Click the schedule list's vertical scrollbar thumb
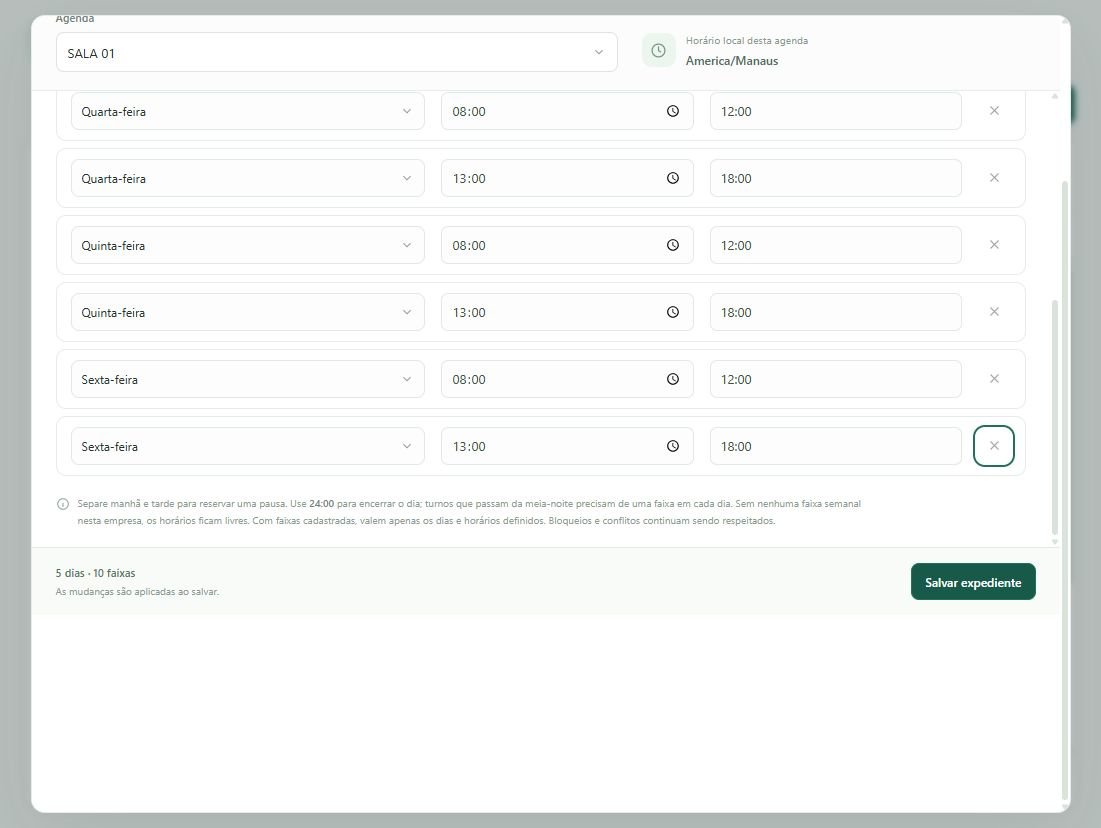The height and width of the screenshot is (828, 1101). click(1055, 417)
